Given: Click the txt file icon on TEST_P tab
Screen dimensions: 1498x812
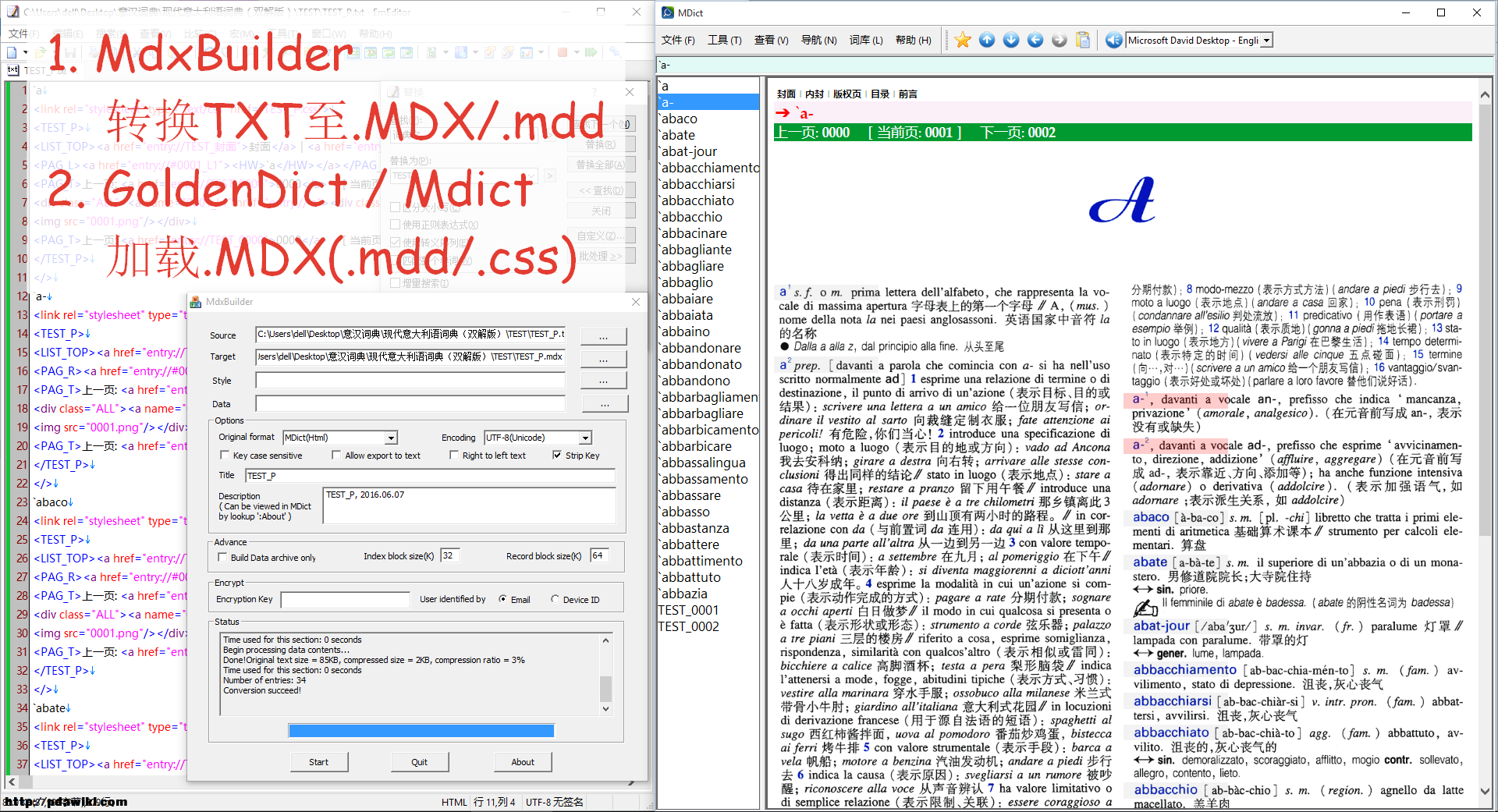Looking at the screenshot, I should pyautogui.click(x=12, y=70).
